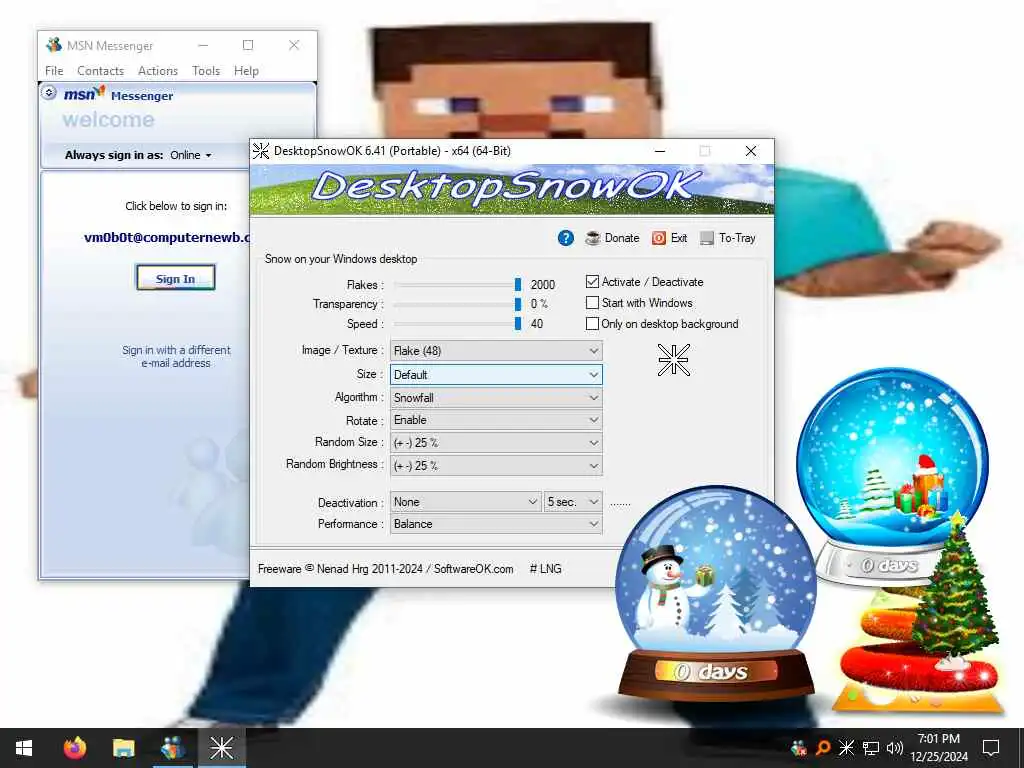Open the Deactivation dropdown showing None

coord(466,502)
